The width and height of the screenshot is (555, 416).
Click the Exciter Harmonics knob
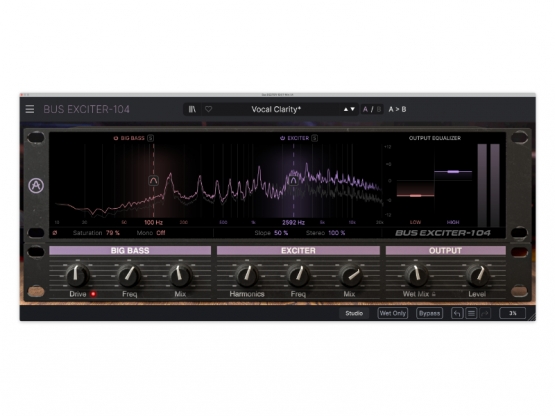pos(247,275)
